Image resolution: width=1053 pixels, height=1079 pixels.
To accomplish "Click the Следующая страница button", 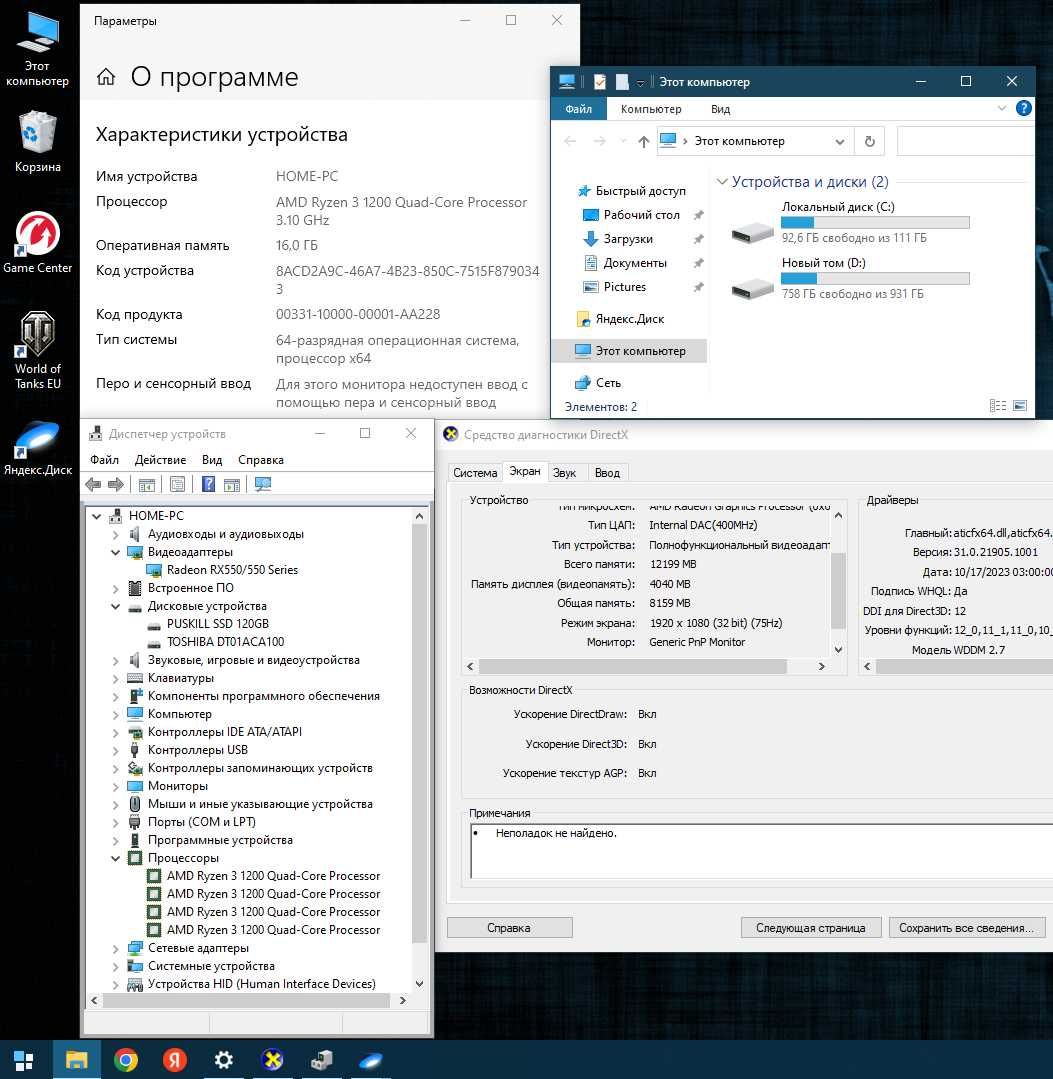I will [x=811, y=928].
